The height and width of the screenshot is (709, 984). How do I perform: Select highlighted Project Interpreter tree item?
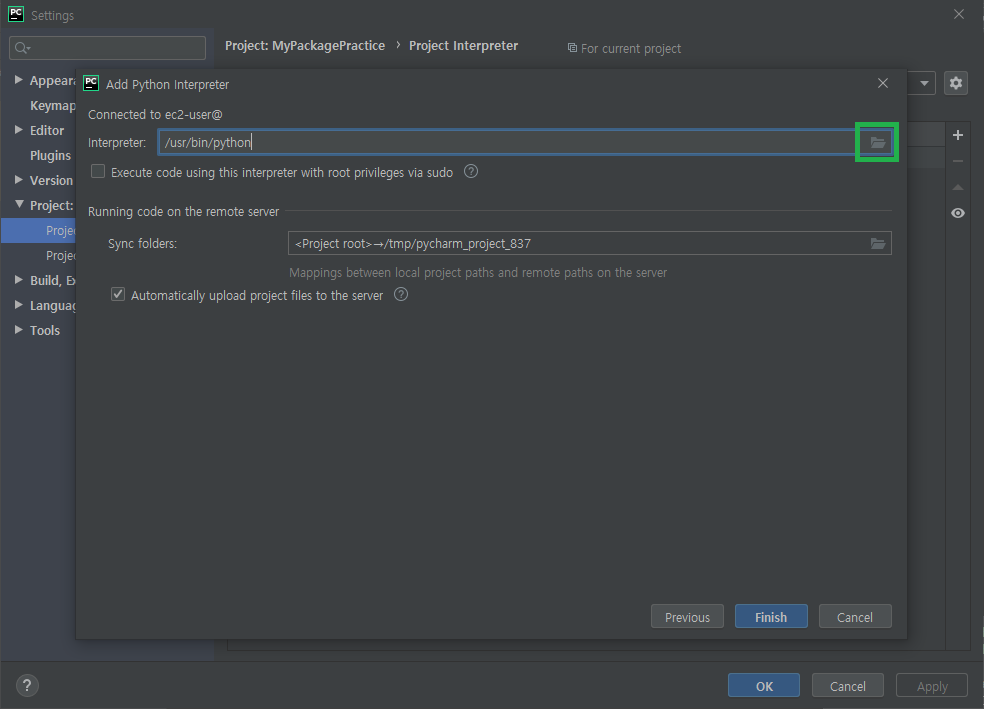tap(38, 230)
